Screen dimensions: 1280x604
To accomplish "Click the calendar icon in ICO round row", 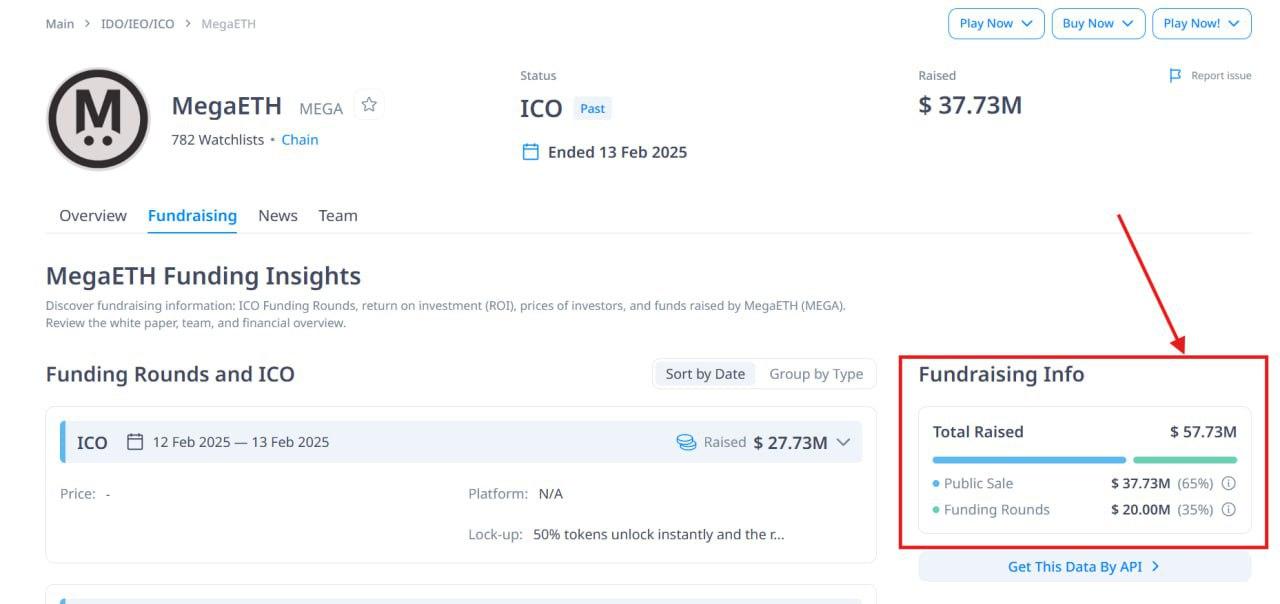I will (135, 442).
